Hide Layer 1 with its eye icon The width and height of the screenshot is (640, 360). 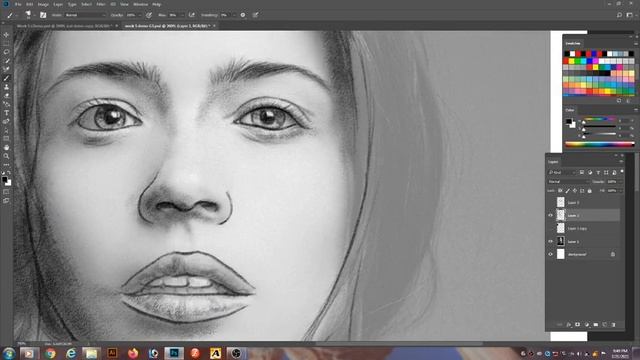[550, 241]
